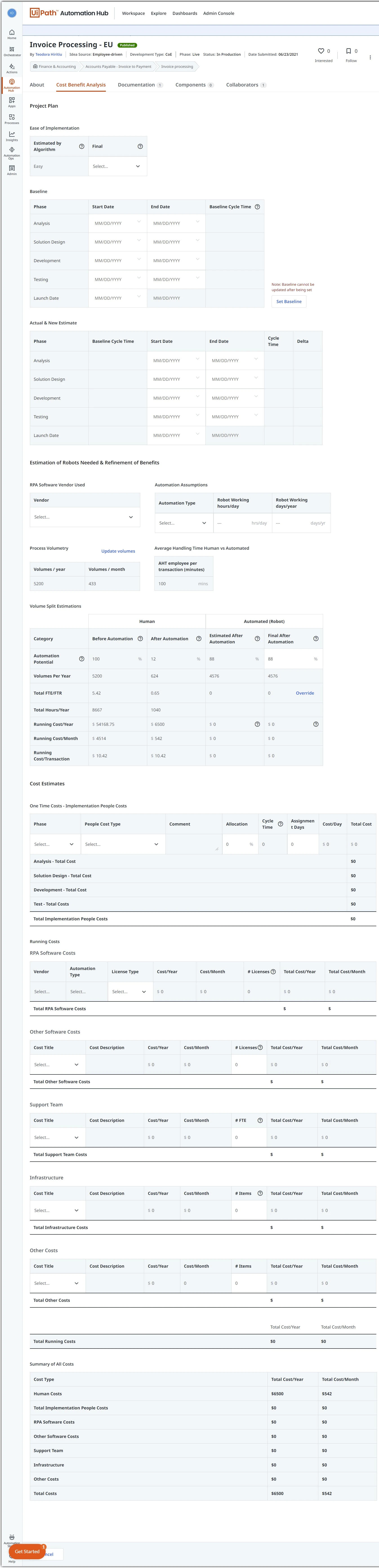Click the Override link for Total FTE
This screenshot has width=379, height=1568.
(x=305, y=693)
